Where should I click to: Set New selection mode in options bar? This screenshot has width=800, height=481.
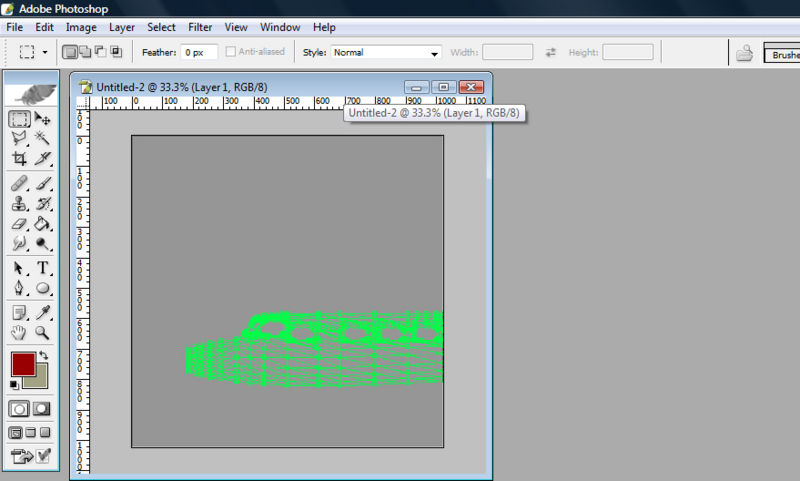click(x=70, y=52)
